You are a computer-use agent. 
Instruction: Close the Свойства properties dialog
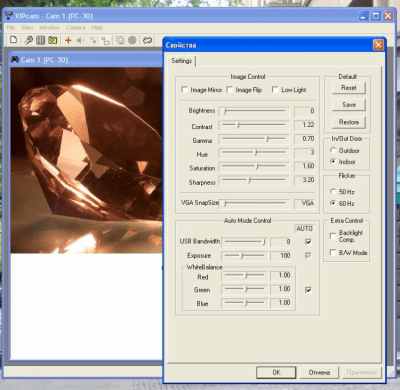tap(378, 45)
